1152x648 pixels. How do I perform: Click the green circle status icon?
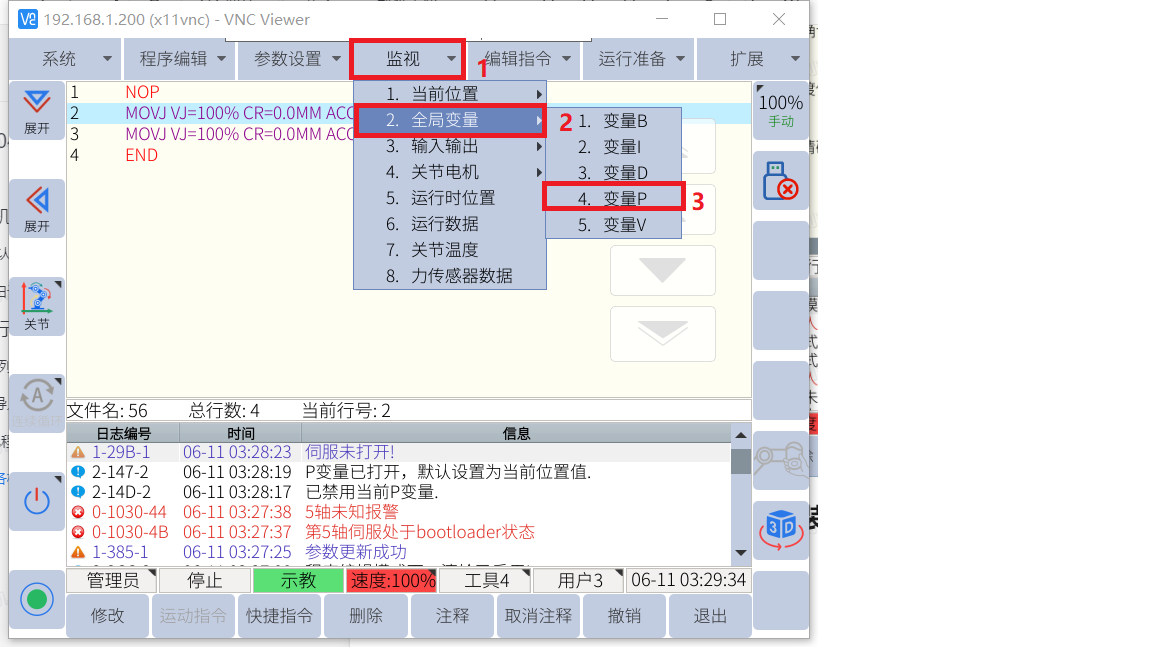point(37,600)
